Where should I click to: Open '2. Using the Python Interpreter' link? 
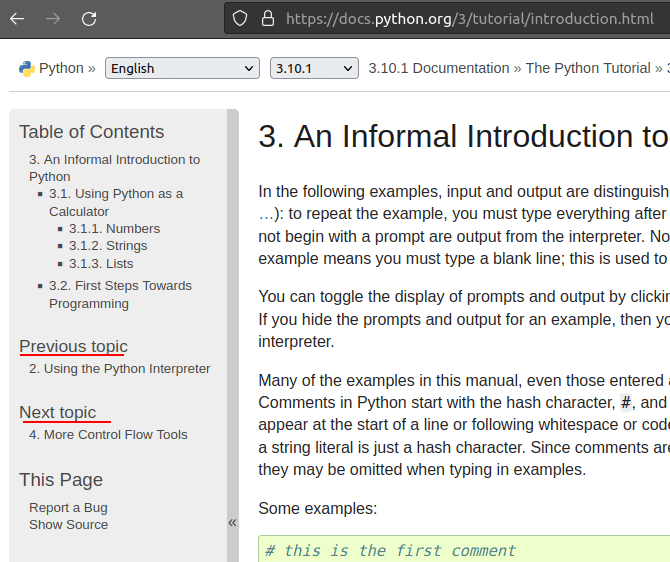pyautogui.click(x=120, y=368)
